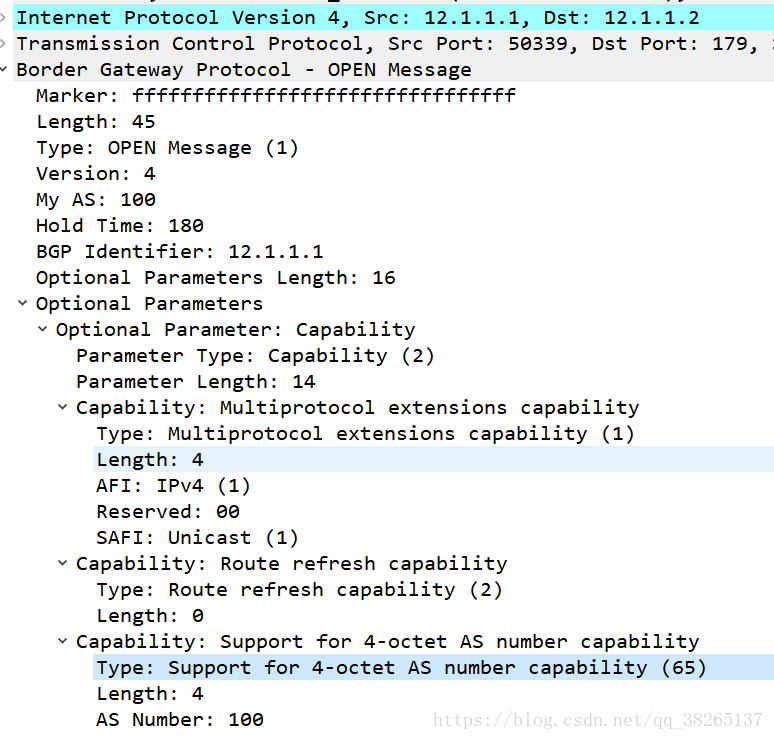The width and height of the screenshot is (774, 740).
Task: Select BGP Identifier: 12.1.1.1 row
Action: coord(179,252)
